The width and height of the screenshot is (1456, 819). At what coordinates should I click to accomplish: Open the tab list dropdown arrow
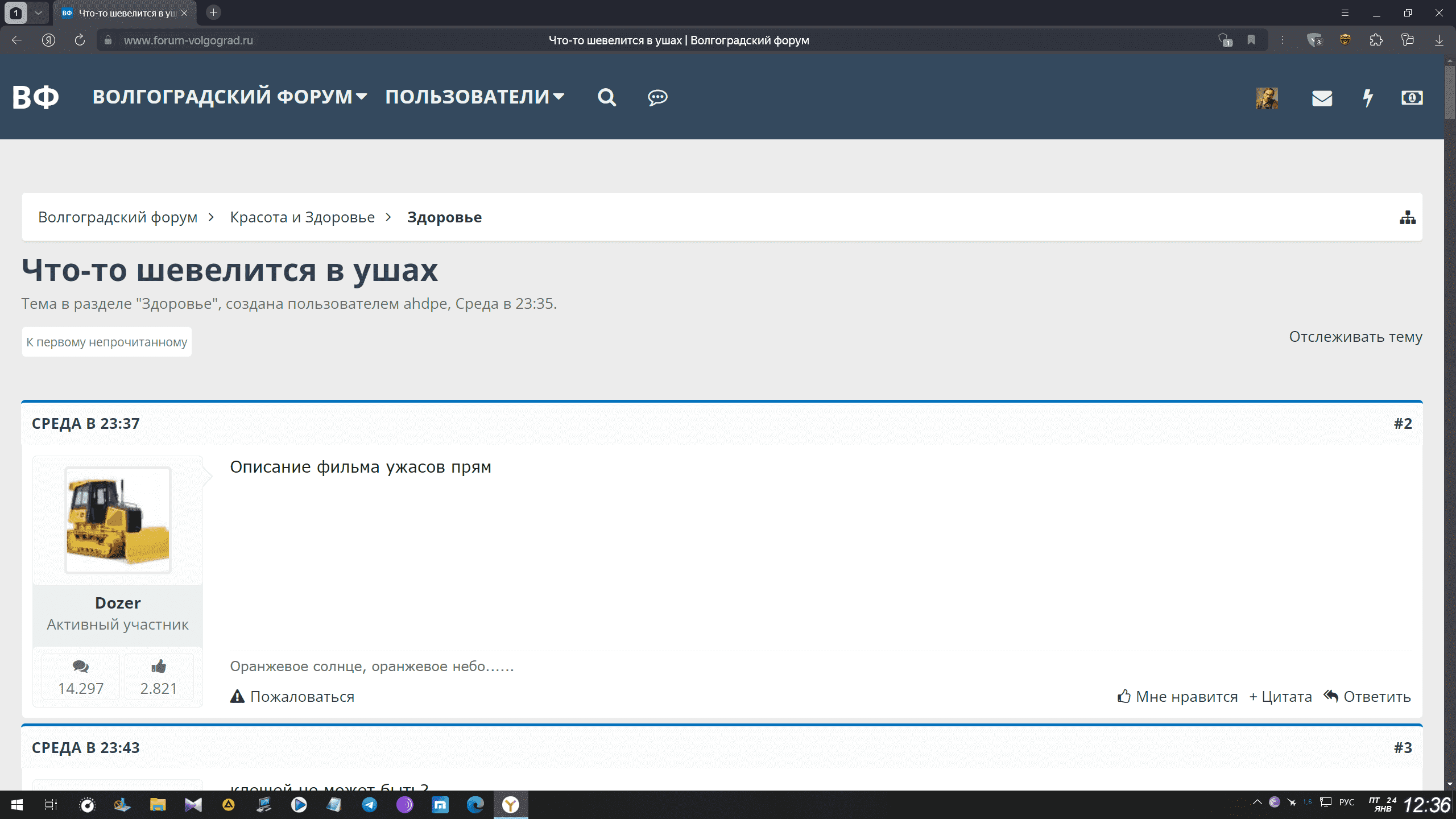click(38, 13)
